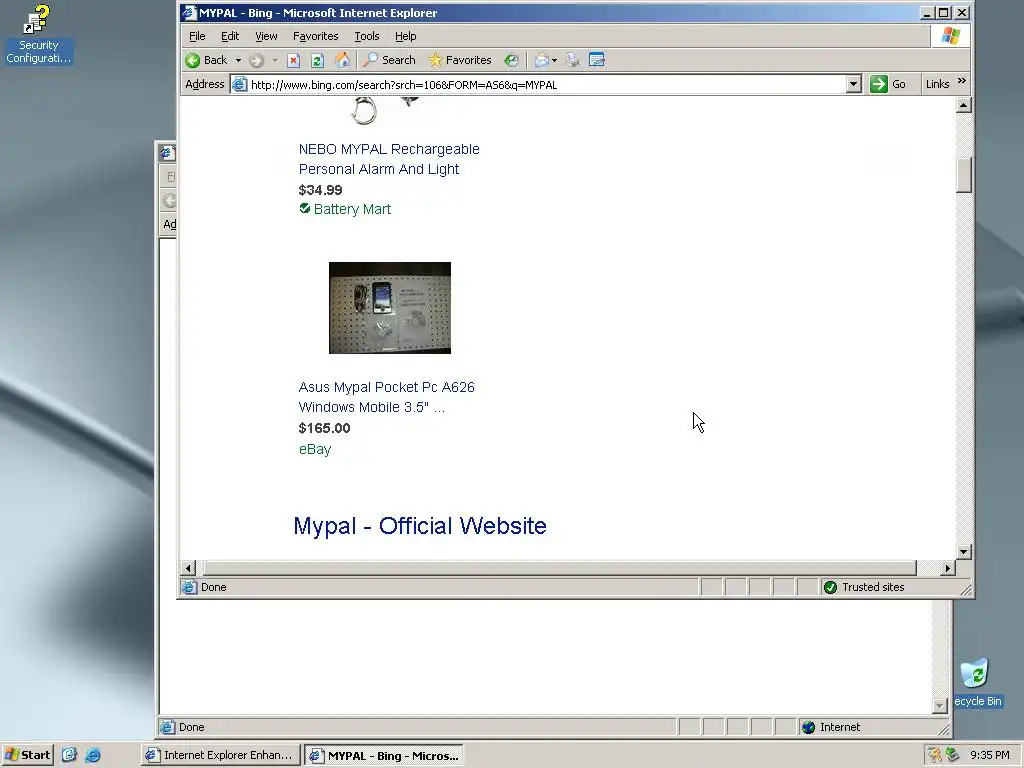Screen dimensions: 1024x768
Task: Click the Asus Mypal Pocket PC product thumbnail
Action: pos(390,308)
